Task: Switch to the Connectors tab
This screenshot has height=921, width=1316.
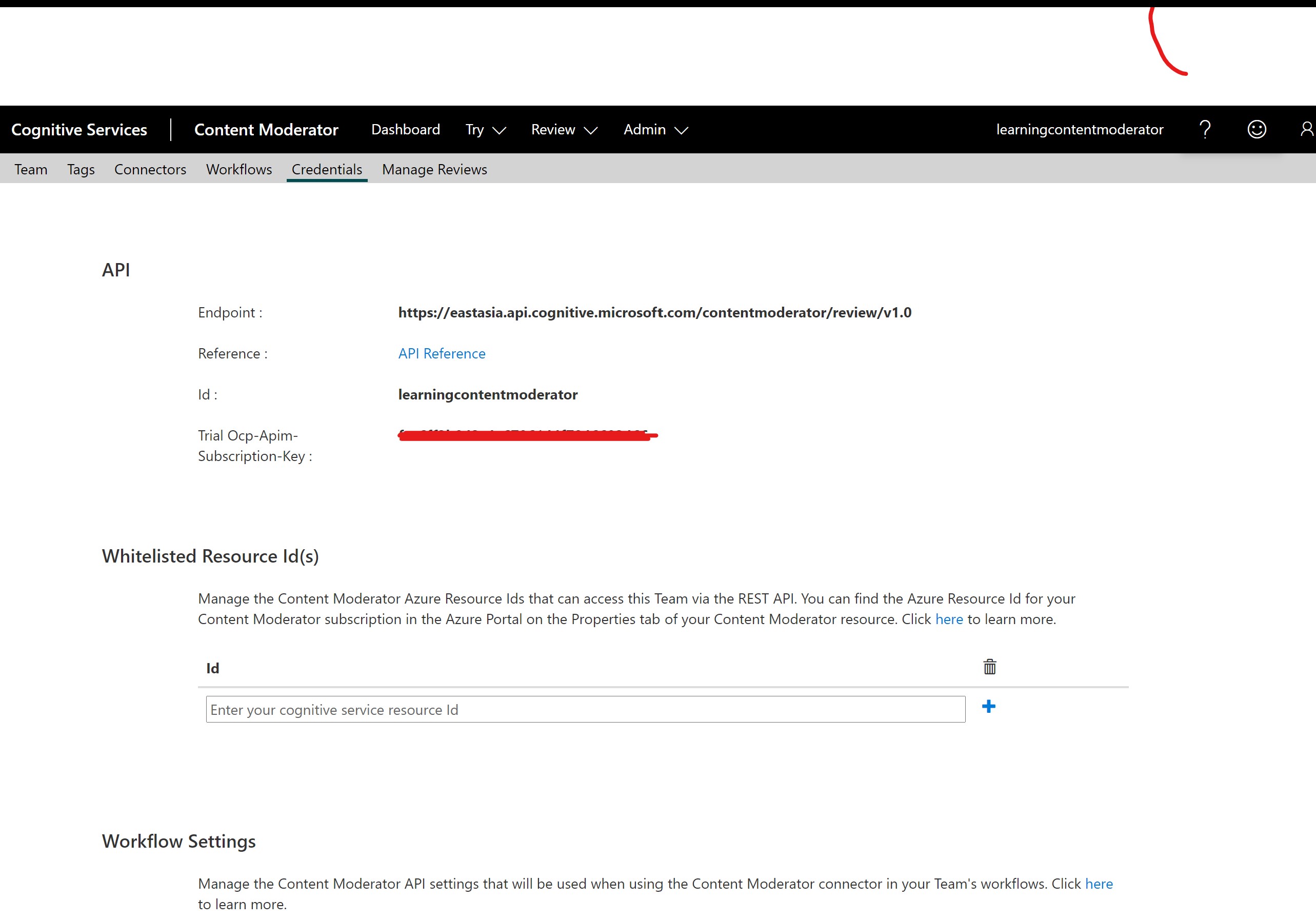Action: point(150,169)
